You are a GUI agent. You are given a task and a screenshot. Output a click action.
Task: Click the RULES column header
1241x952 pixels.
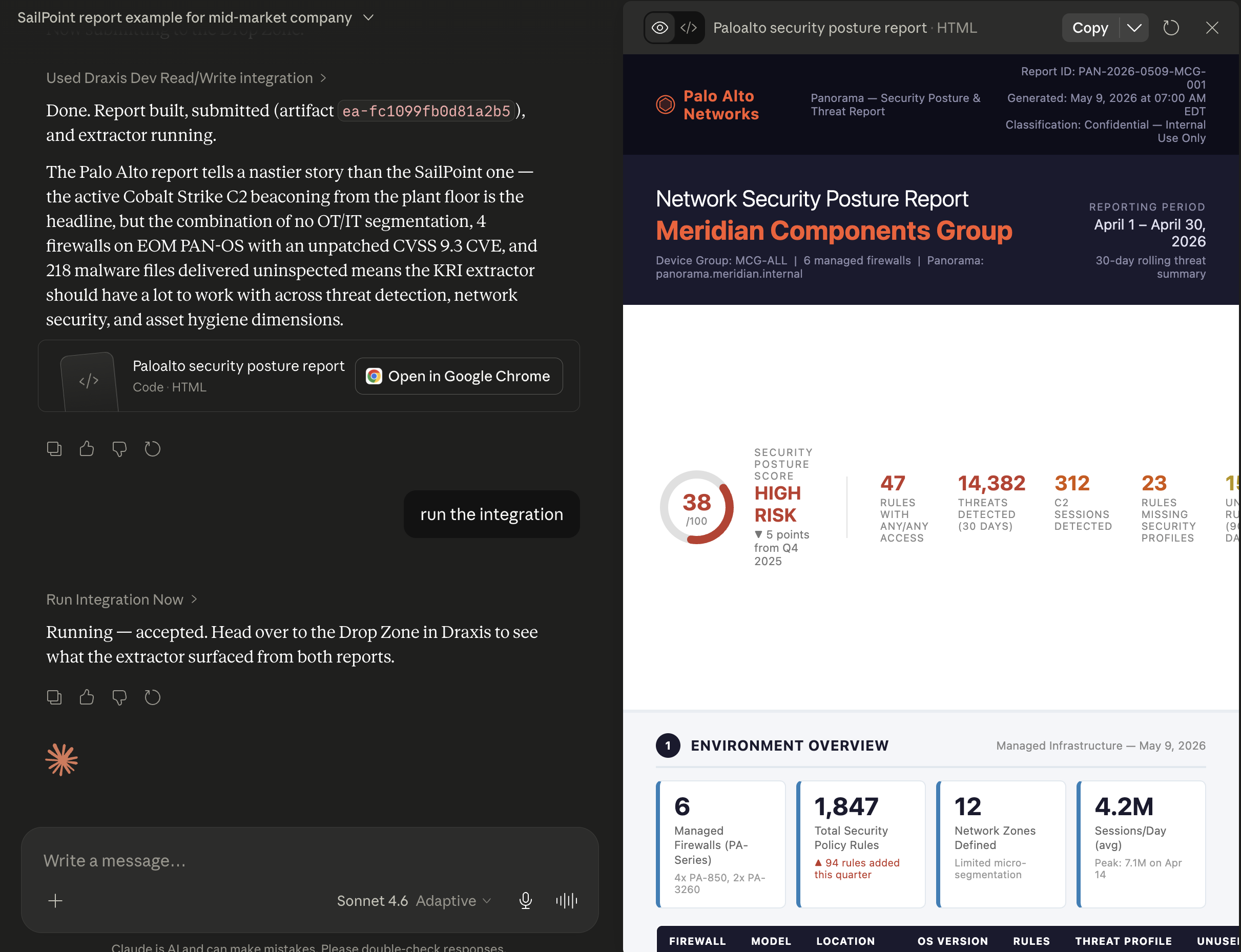tap(1031, 941)
